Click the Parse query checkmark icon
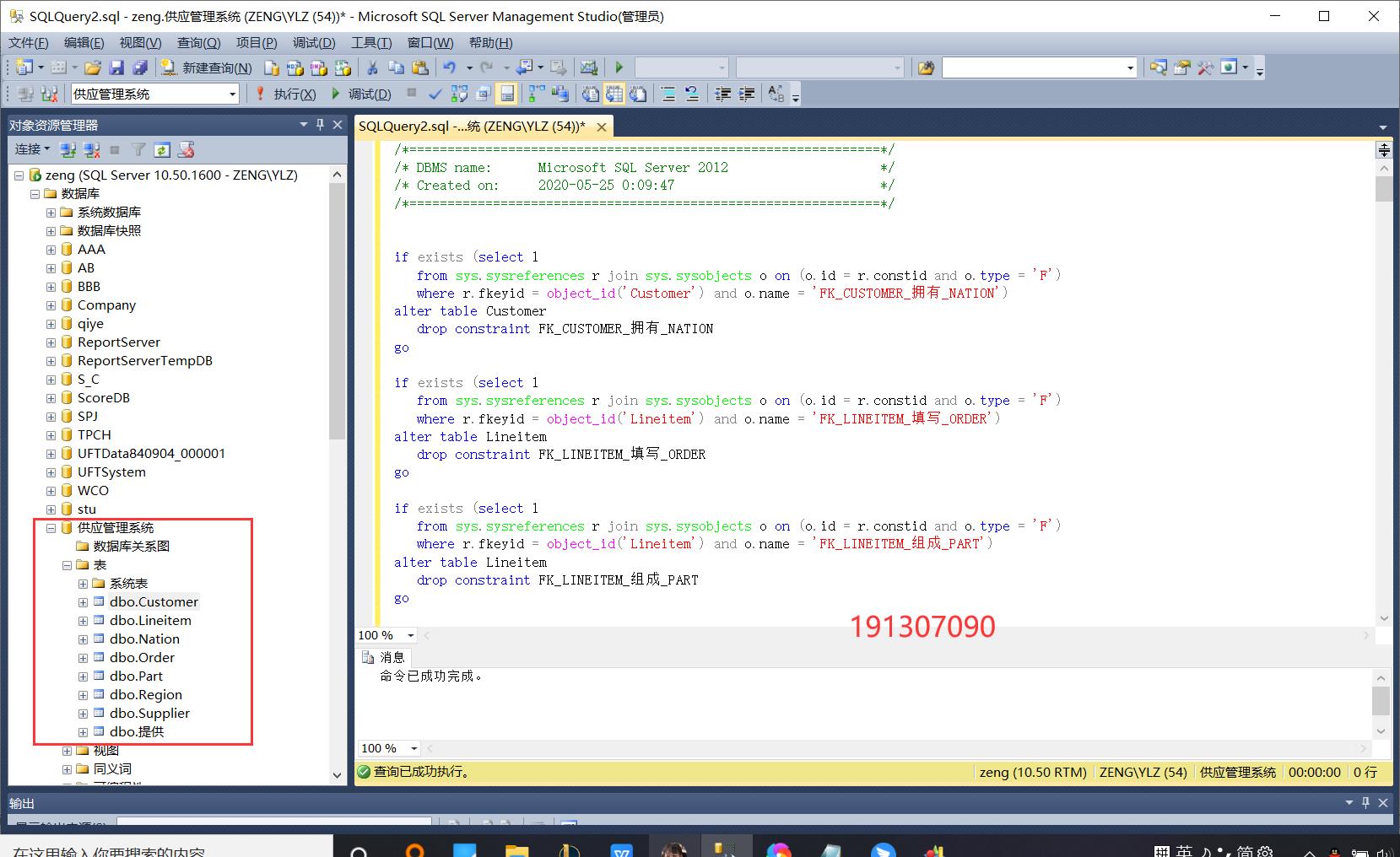 point(435,94)
